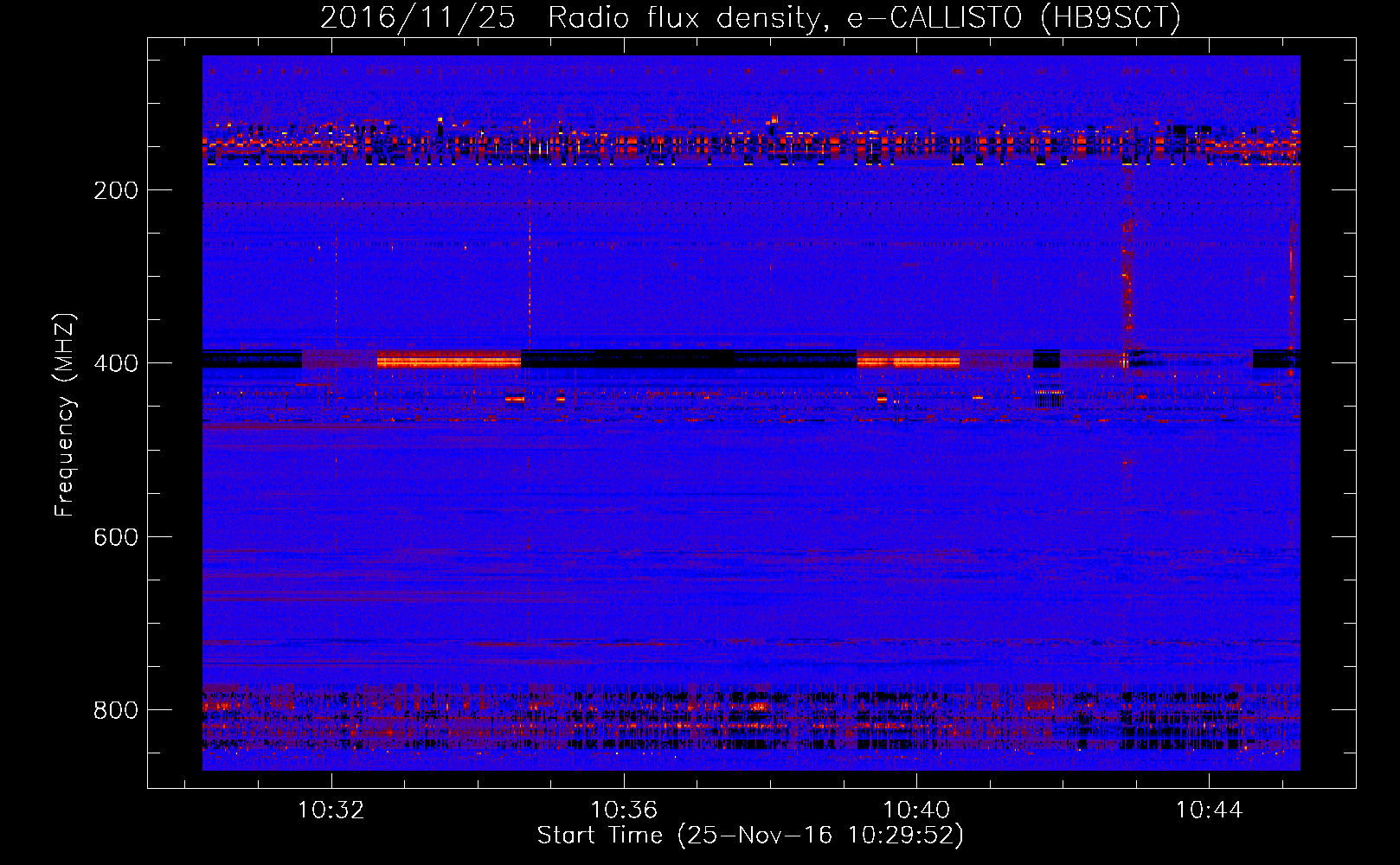1400x865 pixels.
Task: Click the 'e-CALLISTO (HB9SCT)' station label
Action: point(1013,18)
